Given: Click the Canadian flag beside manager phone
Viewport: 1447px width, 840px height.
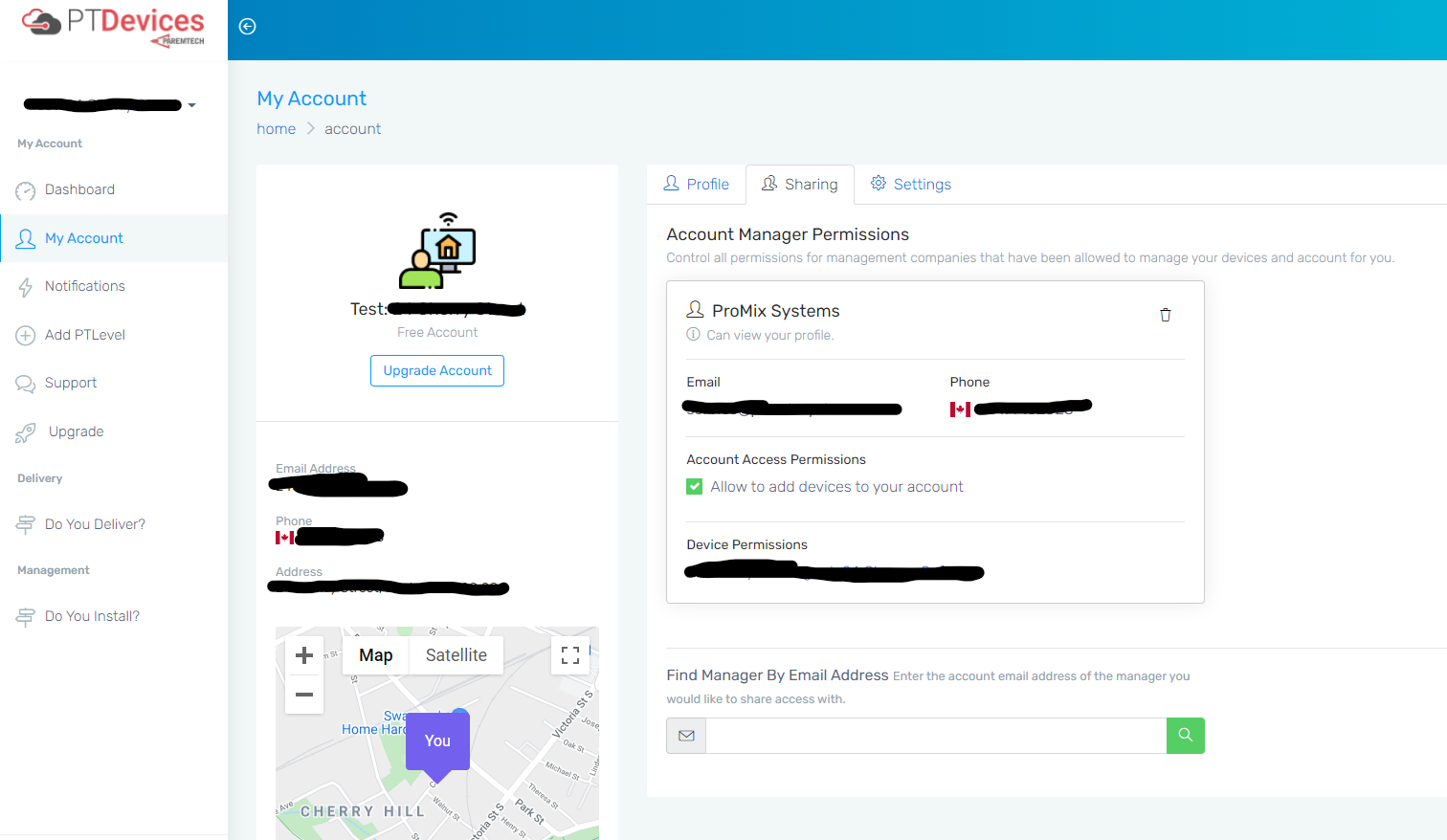Looking at the screenshot, I should click(960, 409).
